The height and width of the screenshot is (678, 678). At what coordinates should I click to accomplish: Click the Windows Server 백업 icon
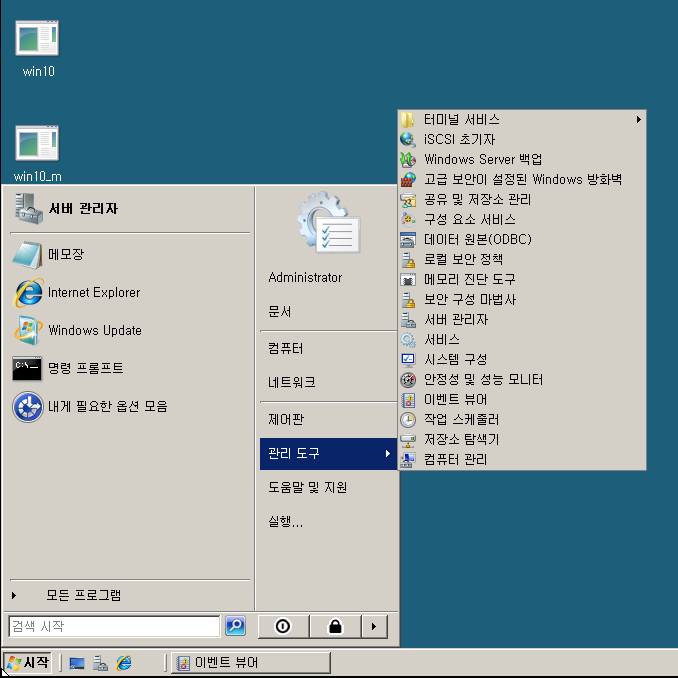[x=408, y=159]
